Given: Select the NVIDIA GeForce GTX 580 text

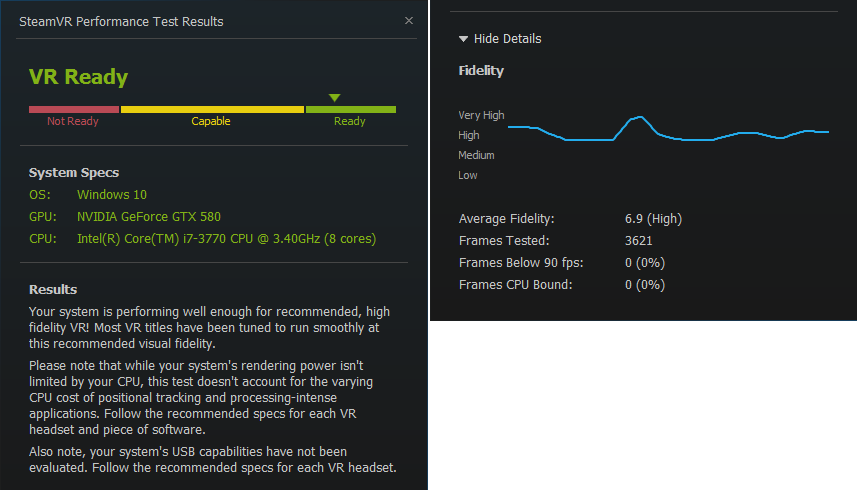Looking at the screenshot, I should [148, 217].
